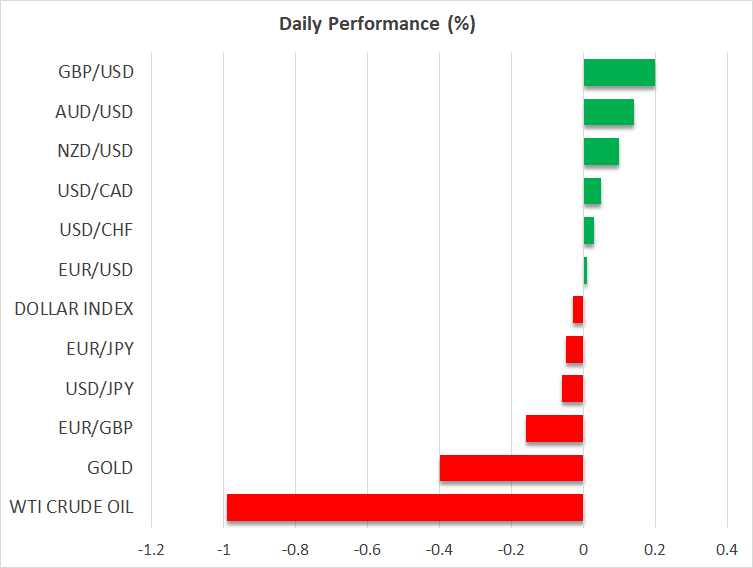Click the EUR/USD category label
753x568 pixels.
coord(95,270)
